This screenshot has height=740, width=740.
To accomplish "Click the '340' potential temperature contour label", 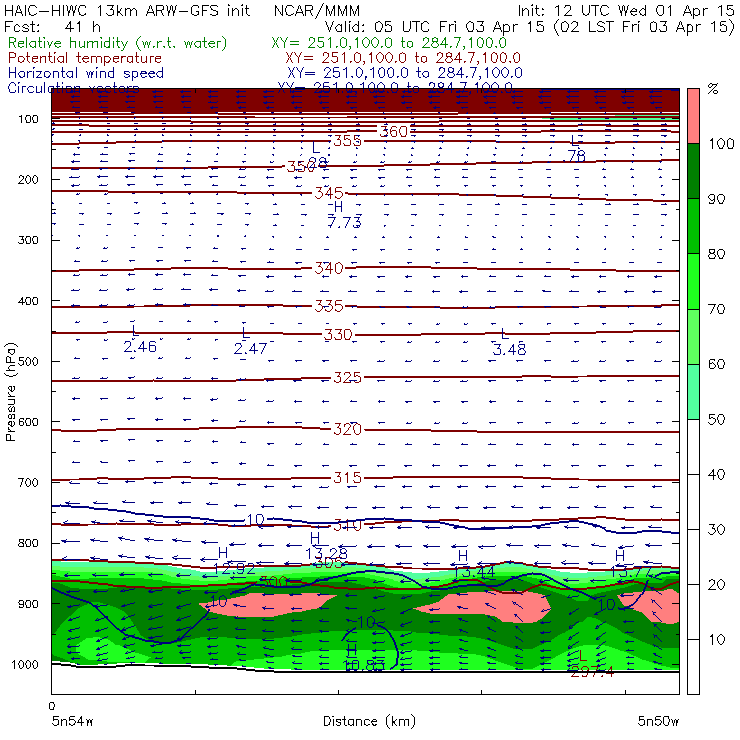I will [x=329, y=269].
